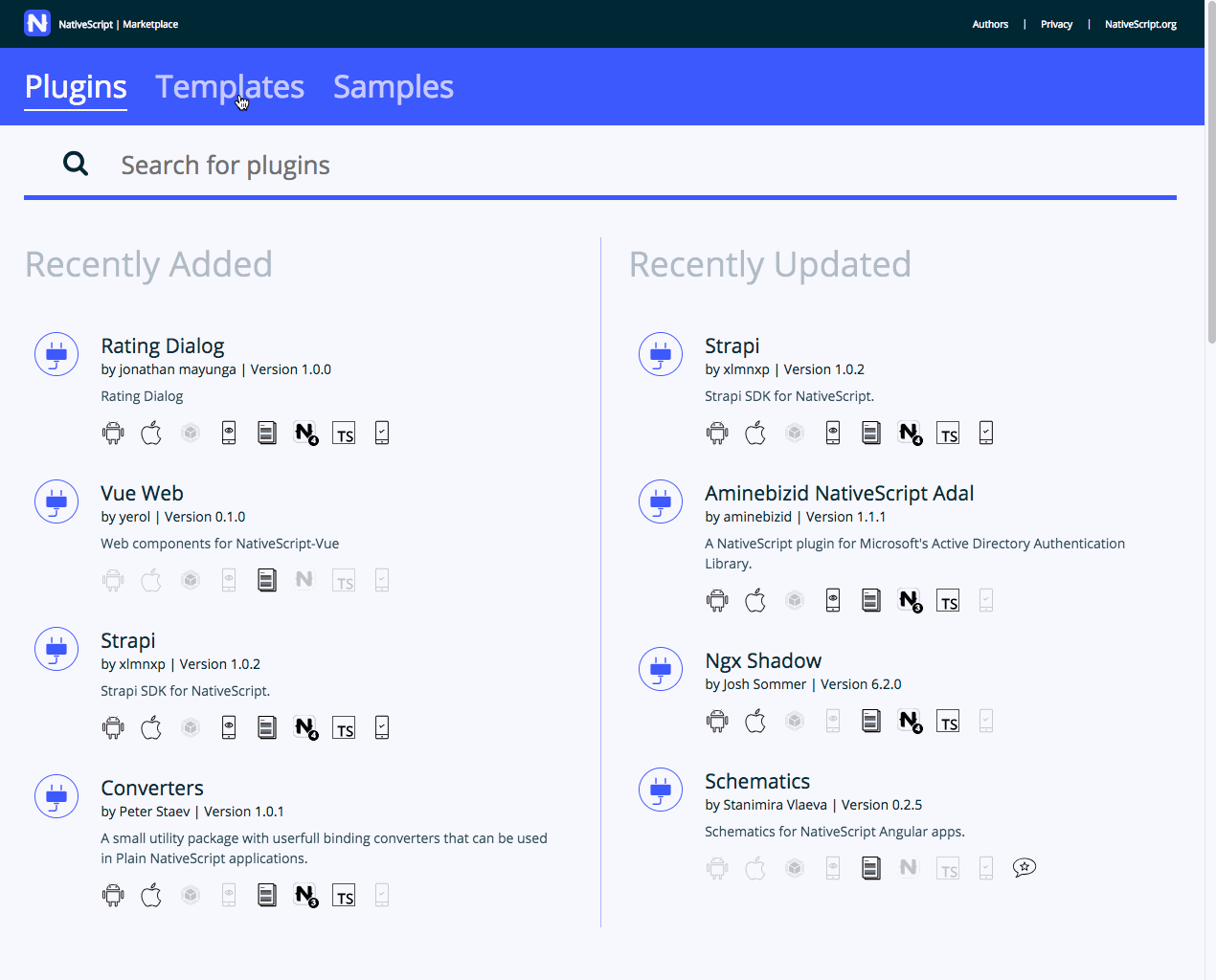Open Strapi title under Recently Updated
The width and height of the screenshot is (1216, 980).
point(732,345)
